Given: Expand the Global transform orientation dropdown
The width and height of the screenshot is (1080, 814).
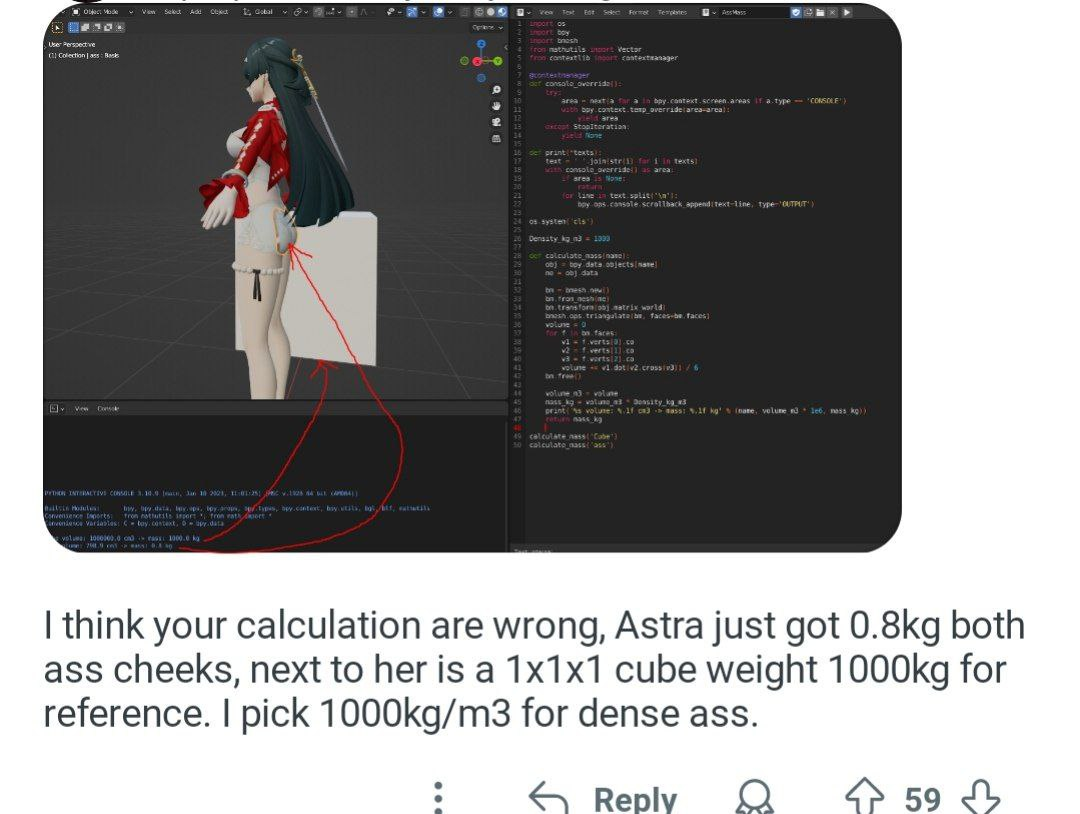Looking at the screenshot, I should tap(265, 12).
